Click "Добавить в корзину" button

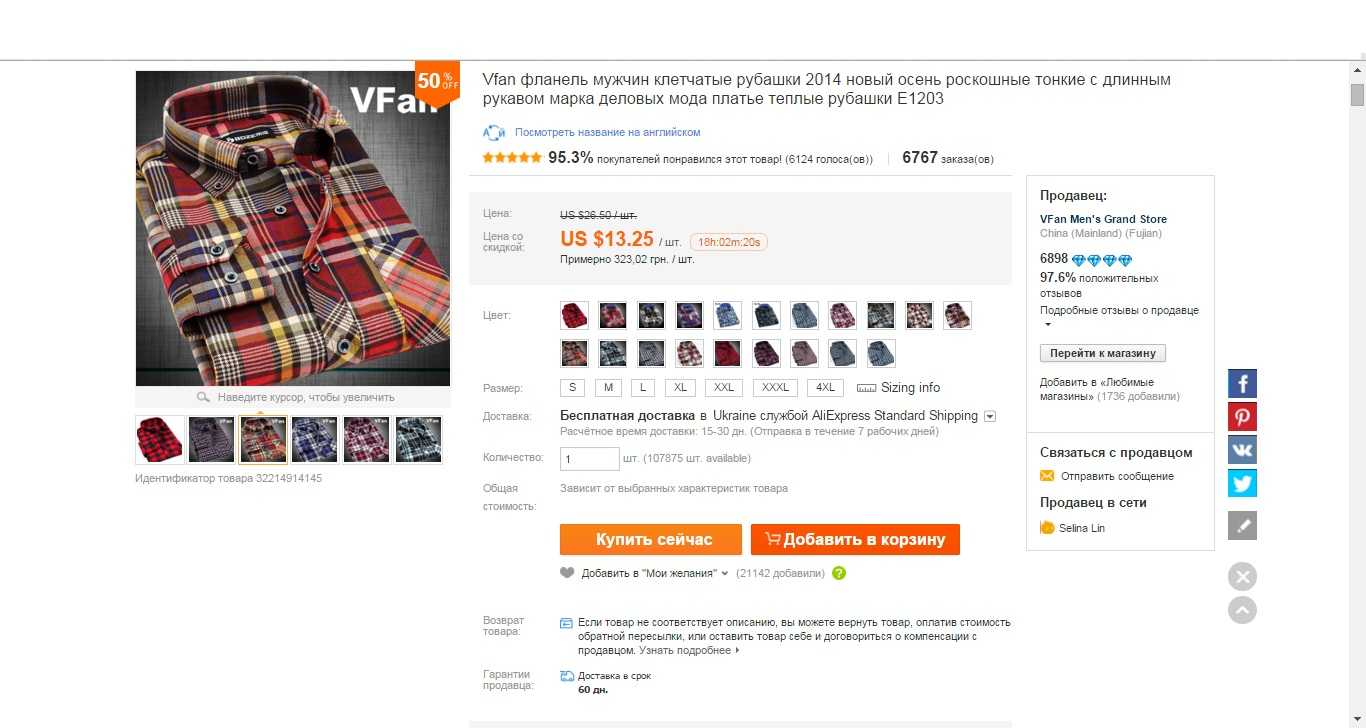coord(855,539)
